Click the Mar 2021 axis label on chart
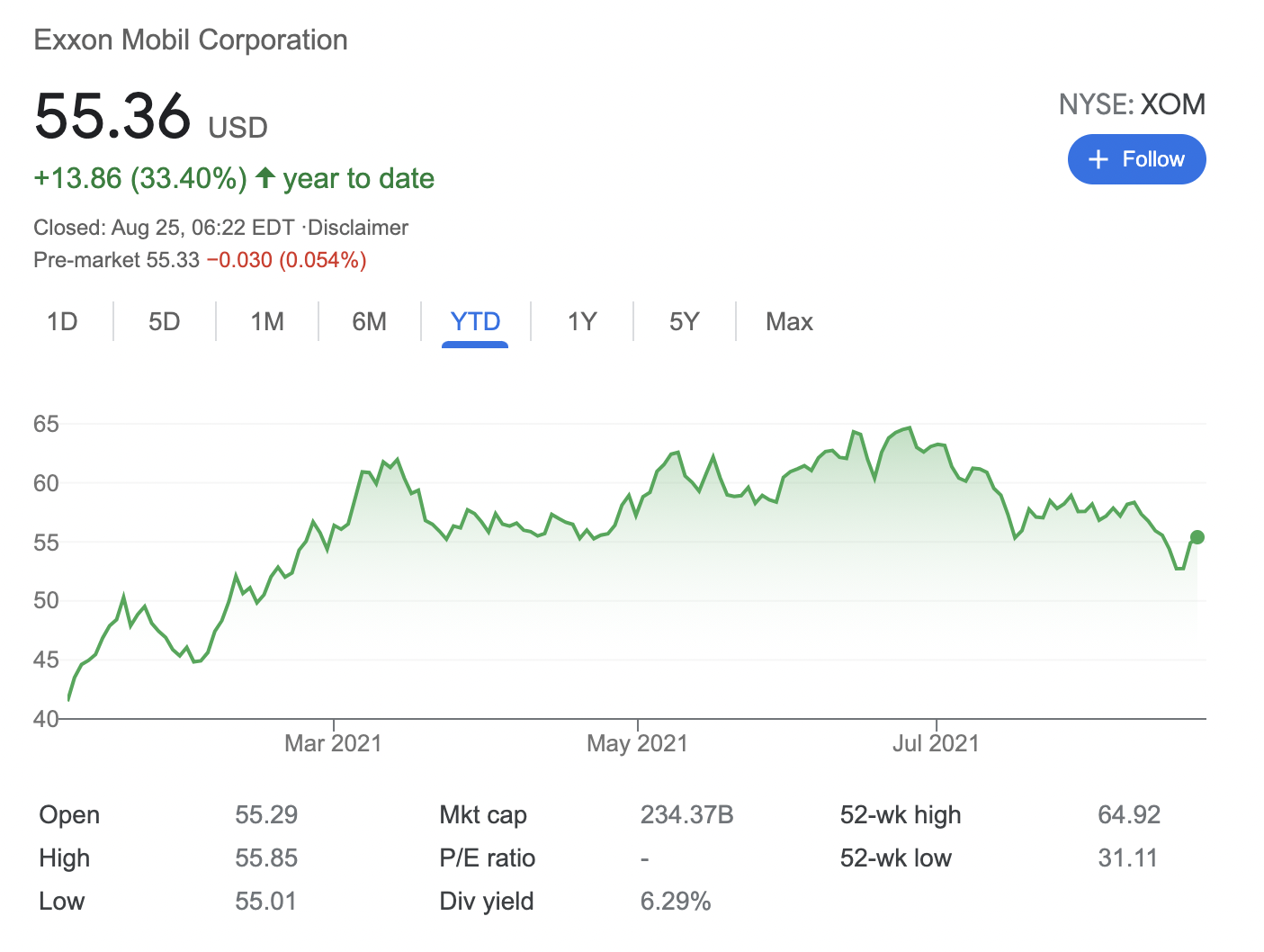 (332, 742)
